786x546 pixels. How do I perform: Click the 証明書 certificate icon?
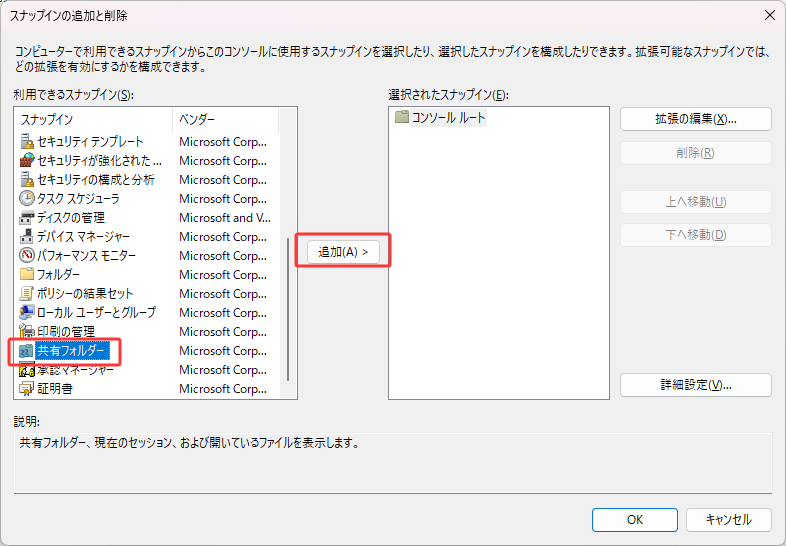pyautogui.click(x=27, y=388)
